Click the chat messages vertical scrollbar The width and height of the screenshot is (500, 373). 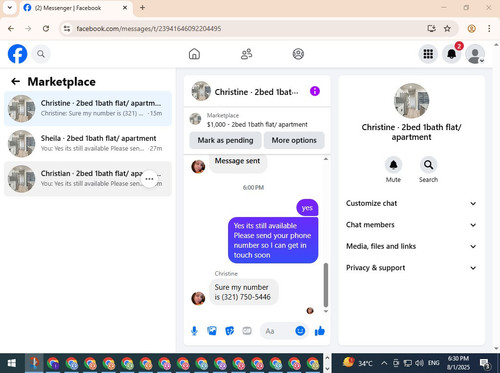coord(326,284)
